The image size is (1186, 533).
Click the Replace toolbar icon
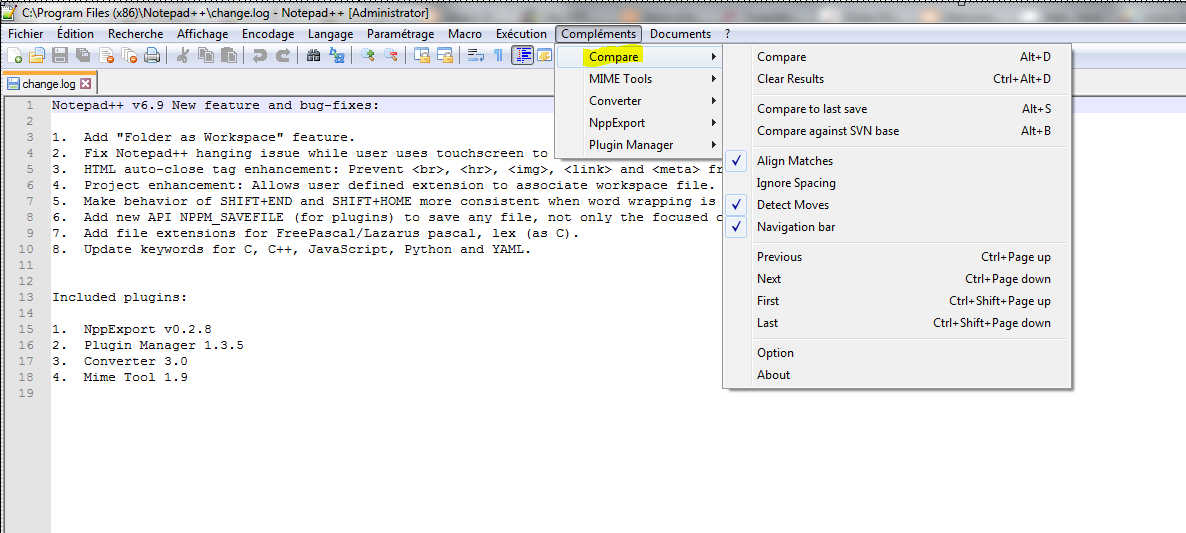pos(337,56)
